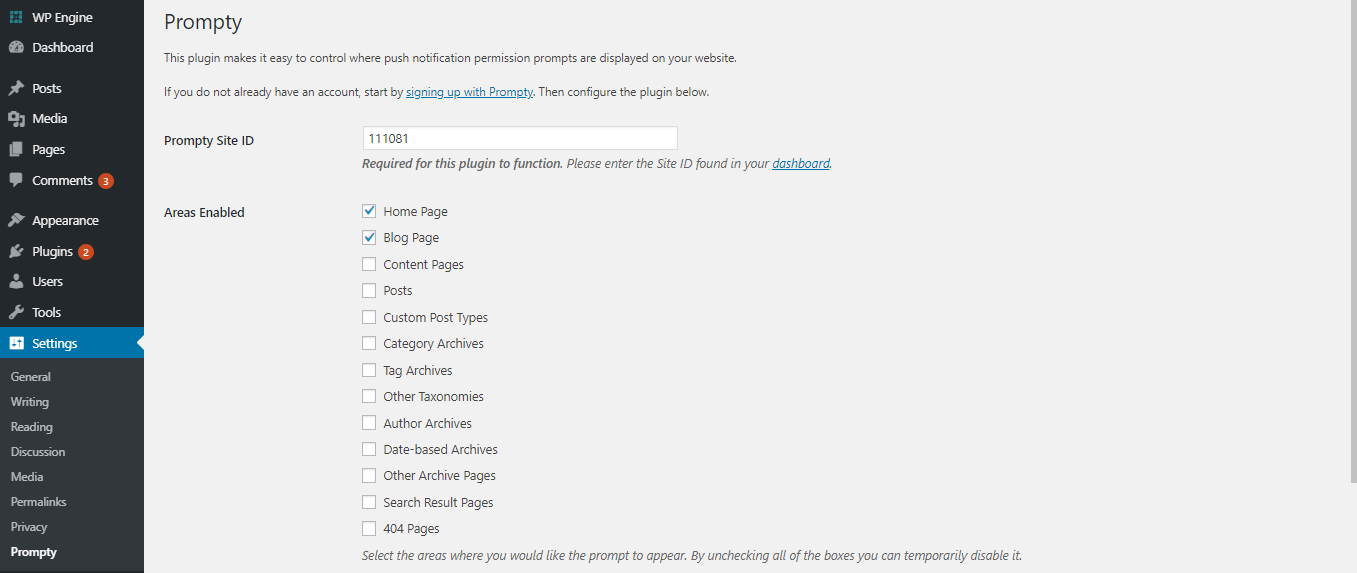Open Privacy settings submenu
The image size is (1357, 573).
(29, 527)
